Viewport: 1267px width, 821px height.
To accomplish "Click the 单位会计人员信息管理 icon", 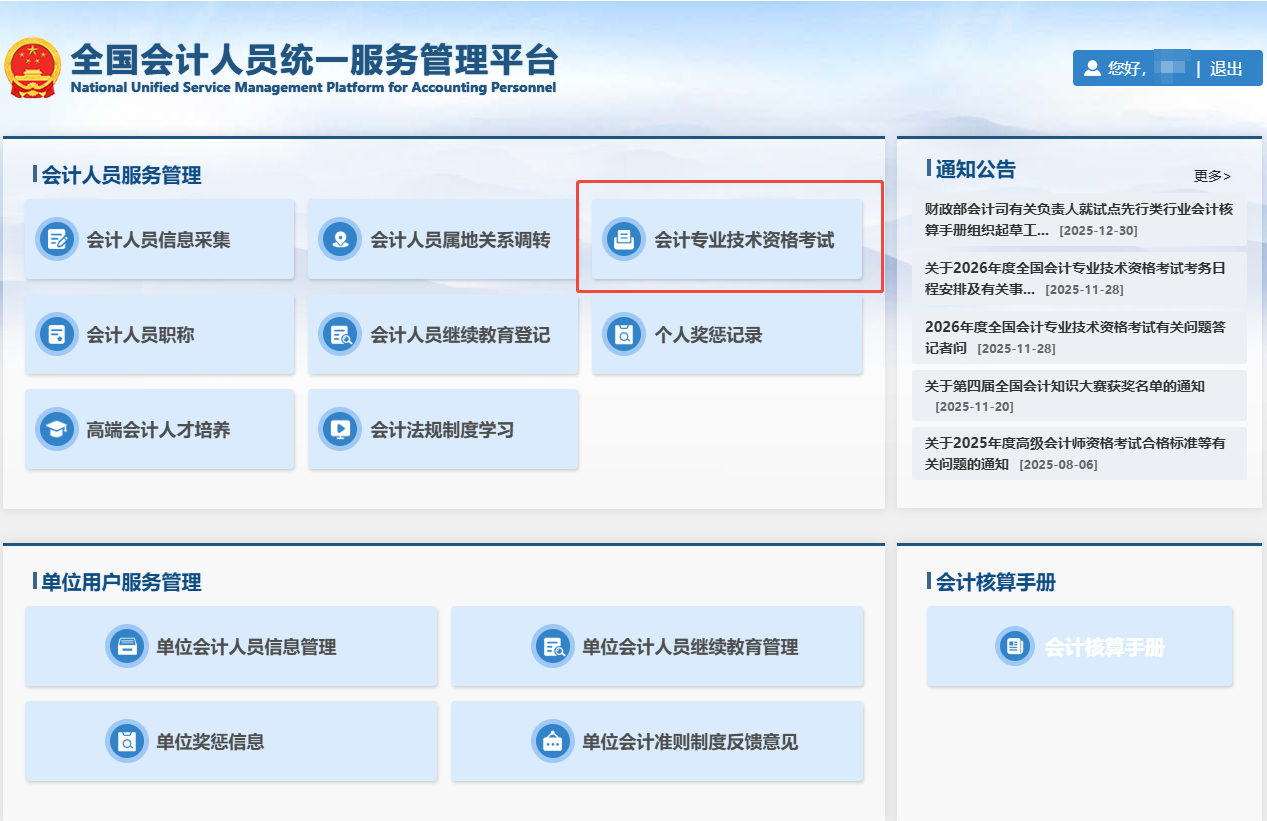I will pos(127,646).
